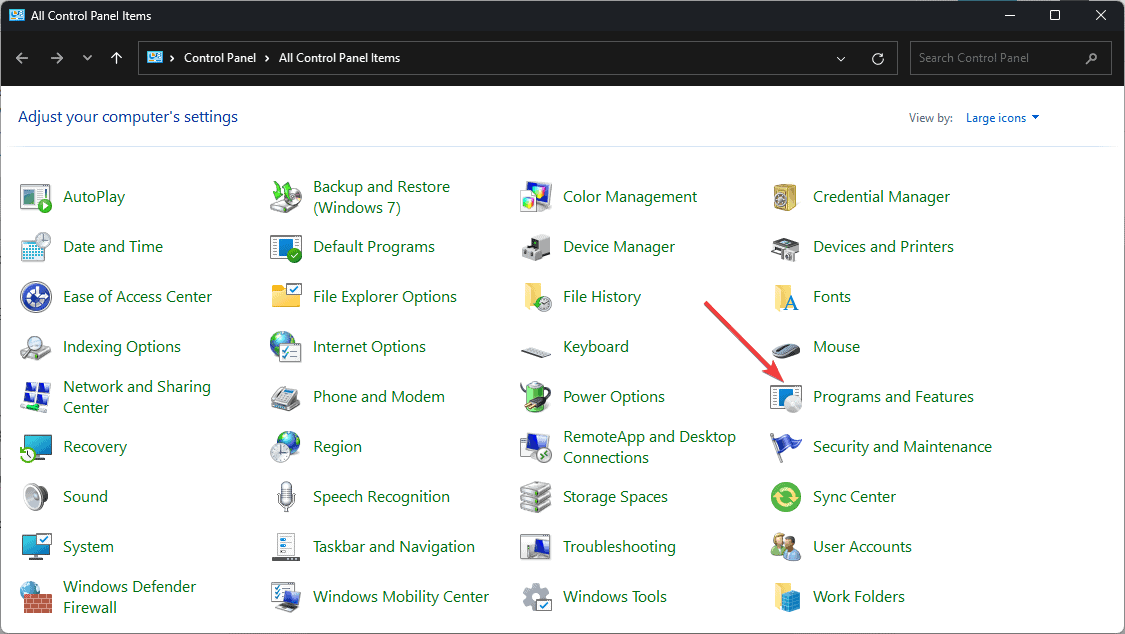Click the Control Panel address bar icon
The image size is (1125, 634).
[x=155, y=57]
